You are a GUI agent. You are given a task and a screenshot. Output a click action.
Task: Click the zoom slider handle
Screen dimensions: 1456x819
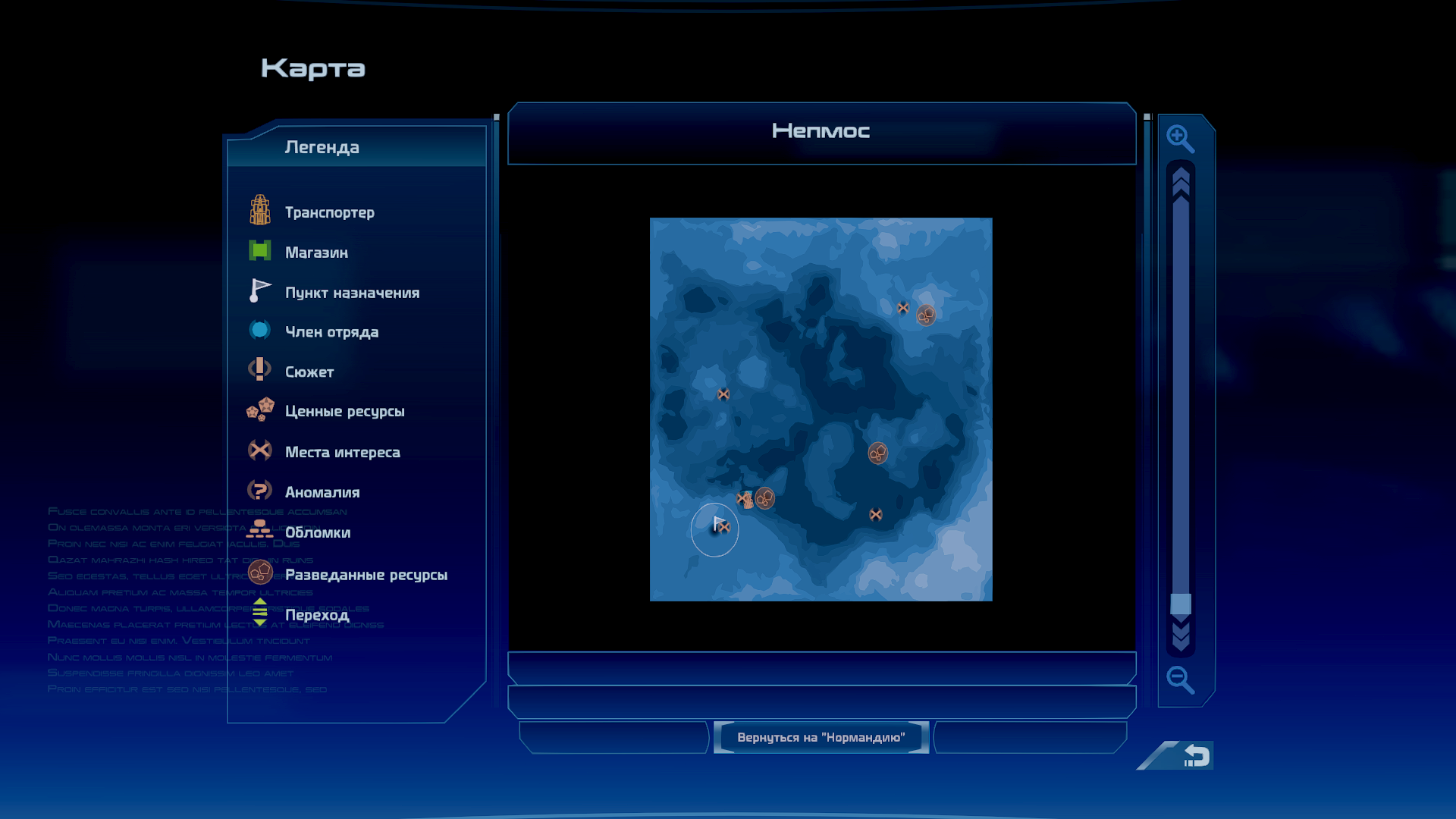point(1181,604)
